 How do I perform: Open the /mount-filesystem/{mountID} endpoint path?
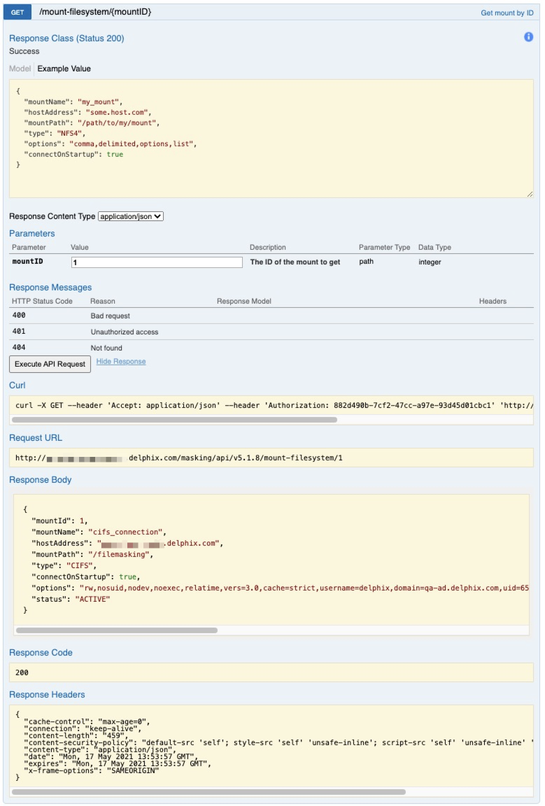coord(96,11)
